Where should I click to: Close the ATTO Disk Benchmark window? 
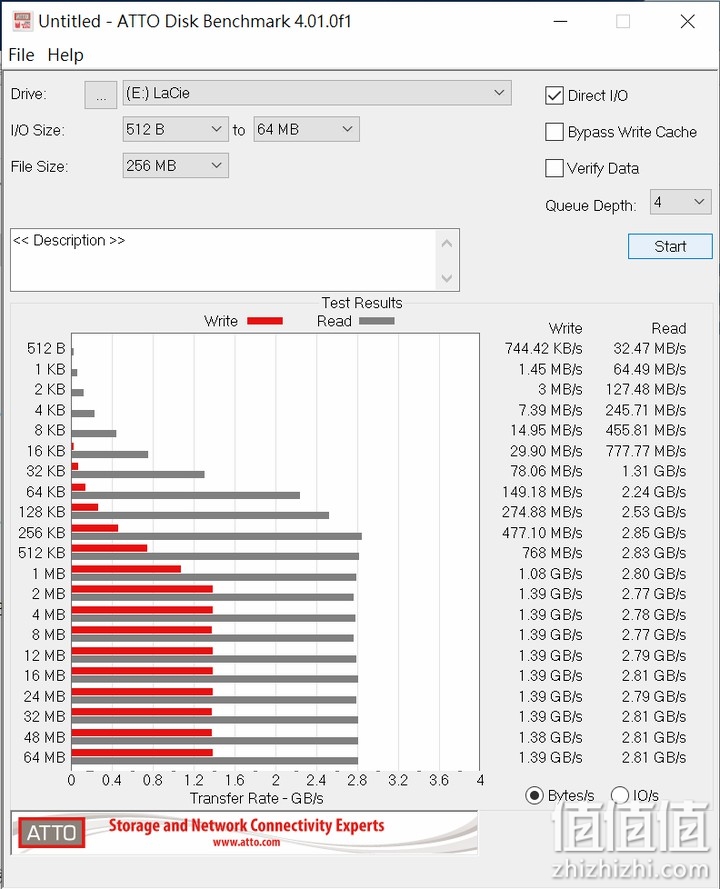pyautogui.click(x=687, y=22)
